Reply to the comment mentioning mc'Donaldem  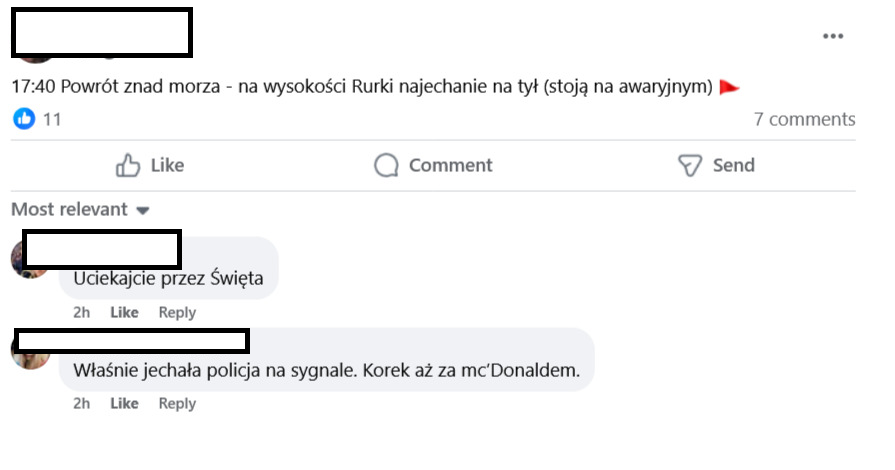click(x=177, y=403)
